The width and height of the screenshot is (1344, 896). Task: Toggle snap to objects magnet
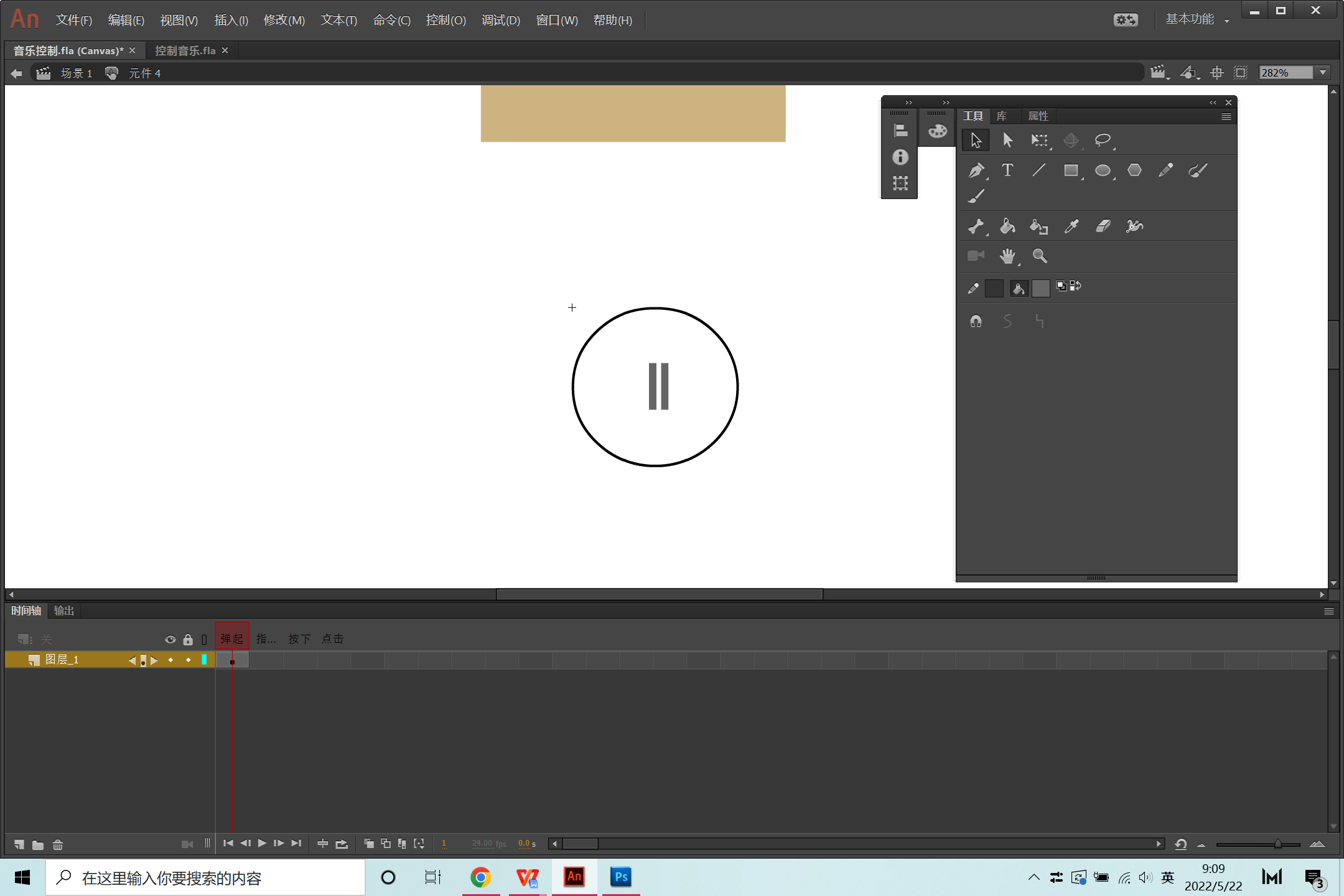976,322
